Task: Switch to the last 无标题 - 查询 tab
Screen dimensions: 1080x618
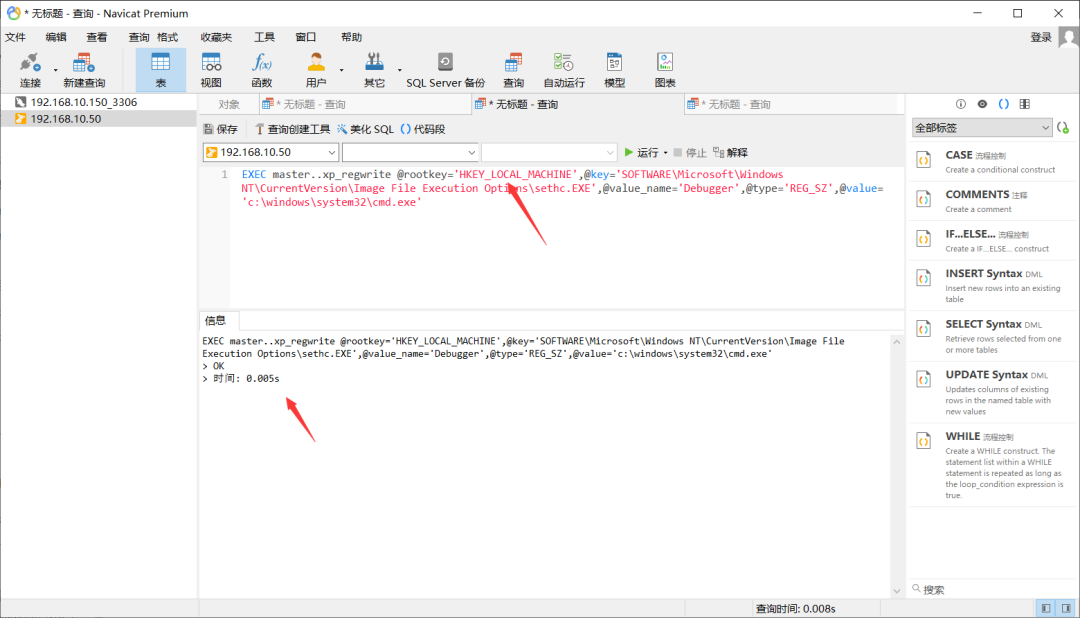Action: click(793, 104)
